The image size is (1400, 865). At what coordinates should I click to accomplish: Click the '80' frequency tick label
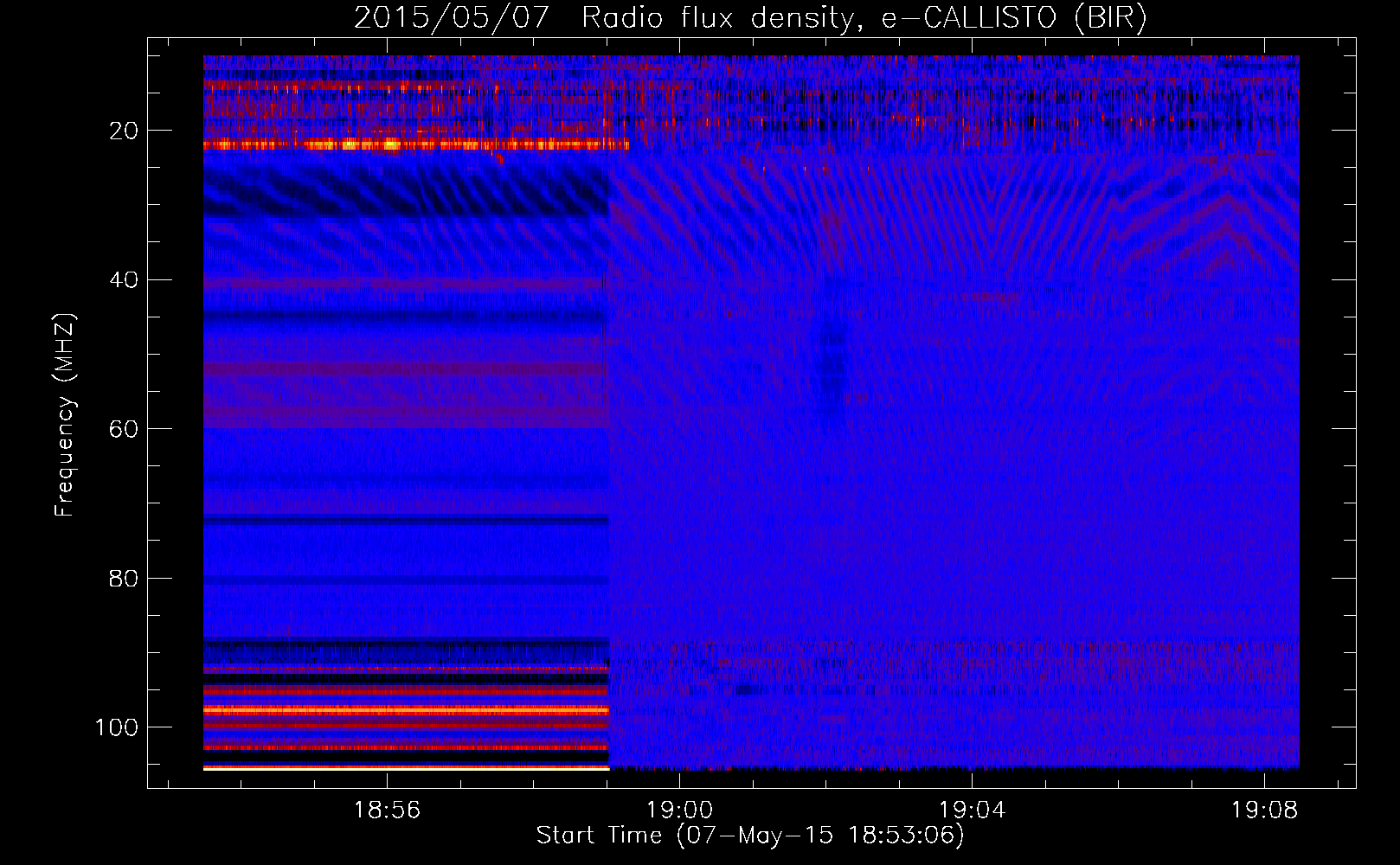coord(124,579)
